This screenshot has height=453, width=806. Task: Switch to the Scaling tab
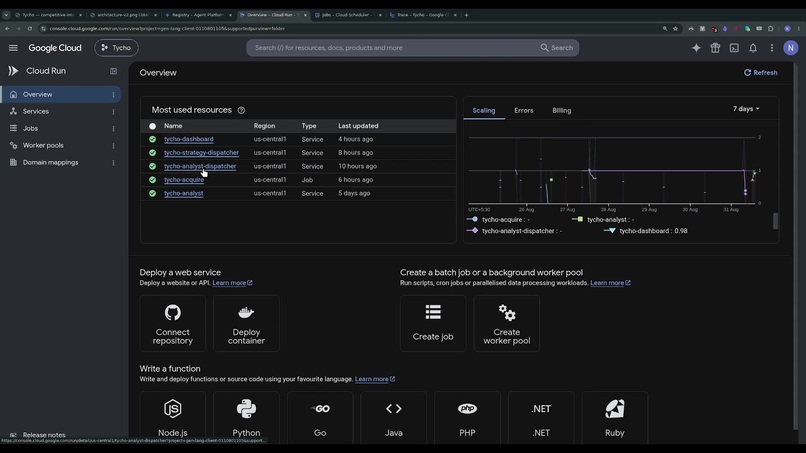click(x=484, y=111)
